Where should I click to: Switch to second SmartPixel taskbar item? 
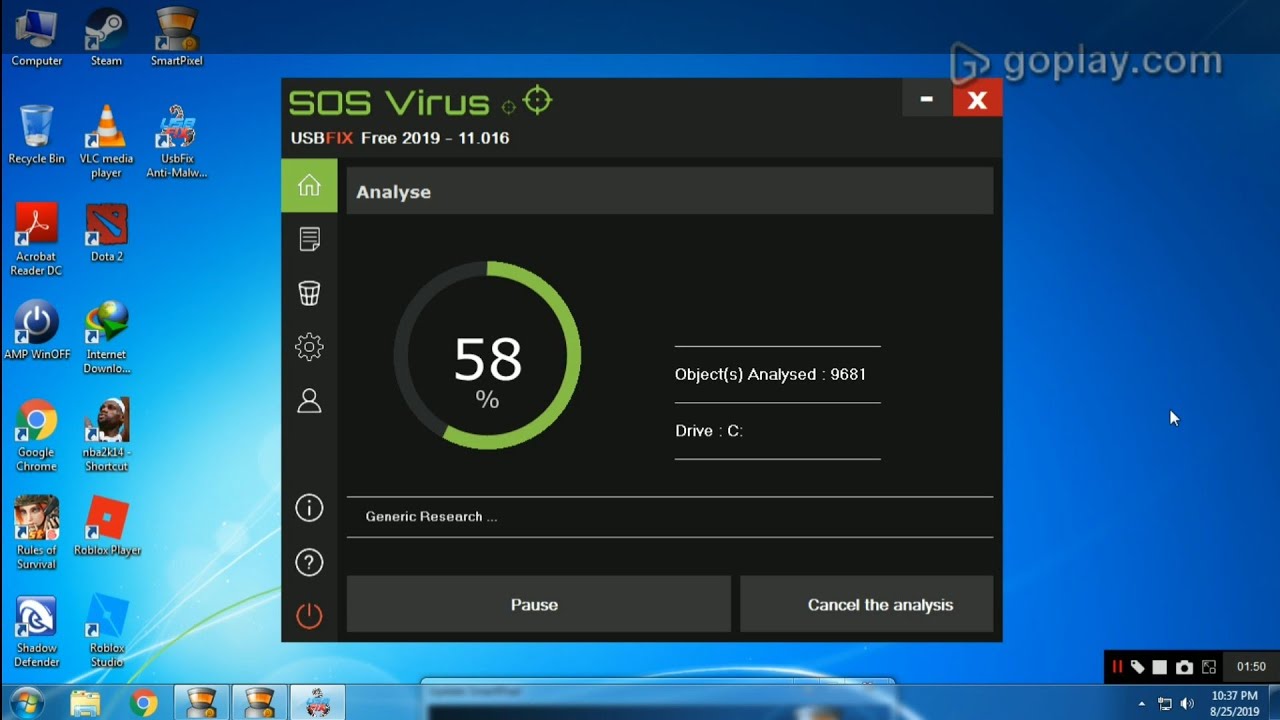click(x=260, y=703)
